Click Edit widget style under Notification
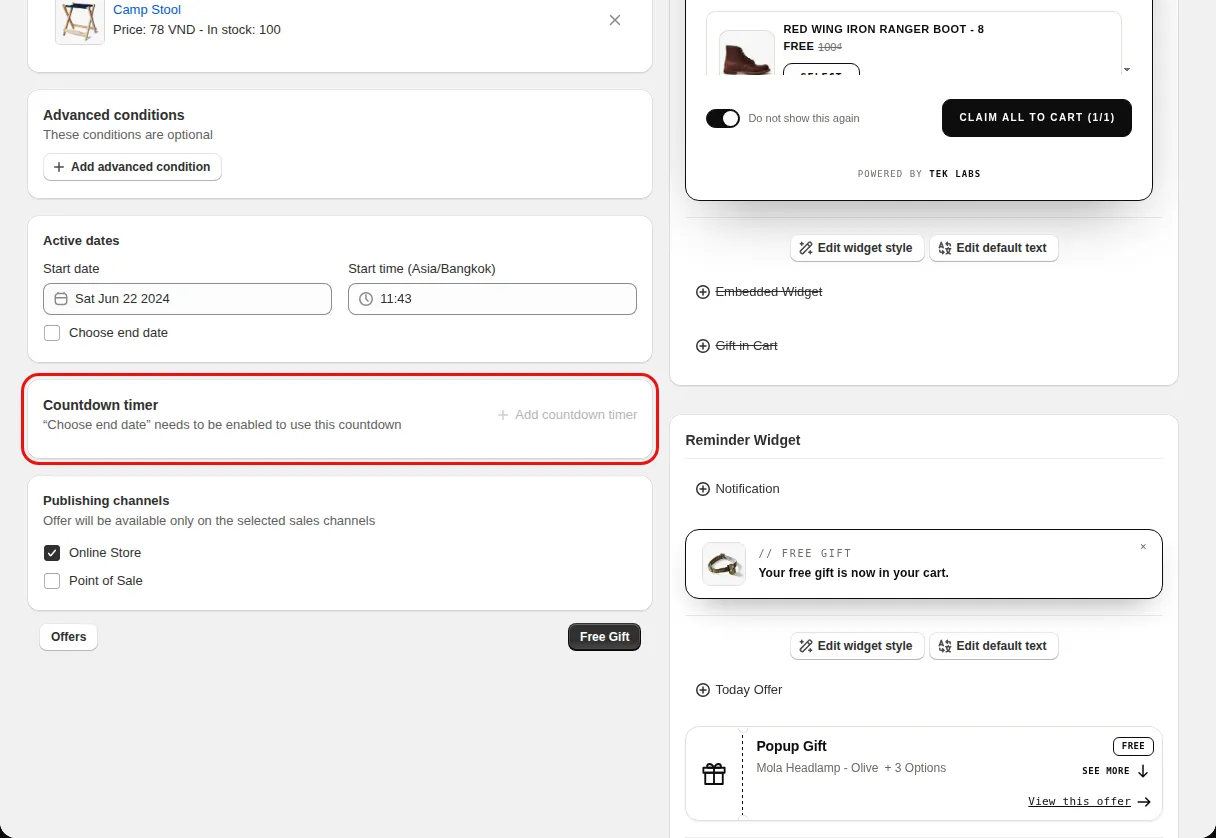The width and height of the screenshot is (1216, 838). tap(857, 646)
